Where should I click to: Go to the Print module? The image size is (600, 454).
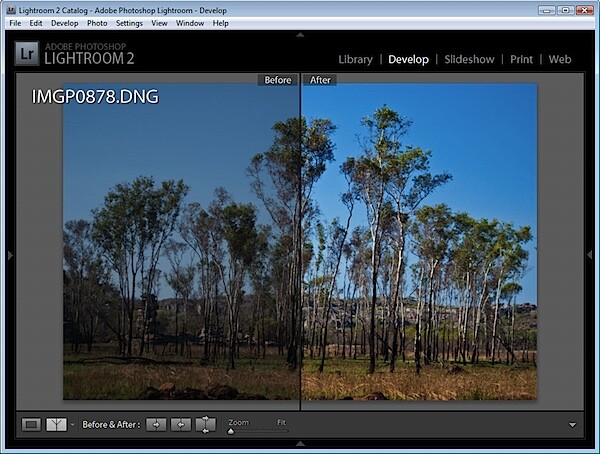pos(521,59)
